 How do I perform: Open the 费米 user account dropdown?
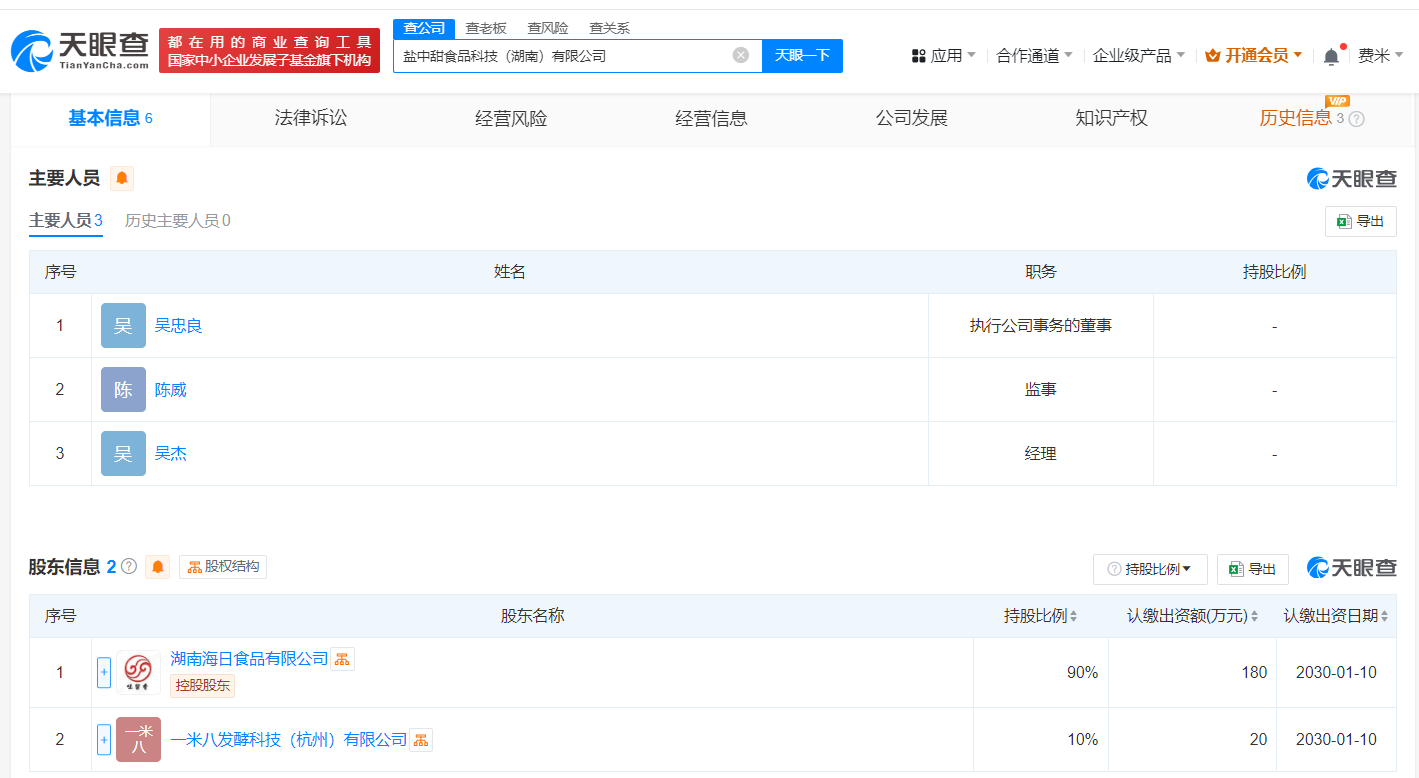pos(1381,56)
